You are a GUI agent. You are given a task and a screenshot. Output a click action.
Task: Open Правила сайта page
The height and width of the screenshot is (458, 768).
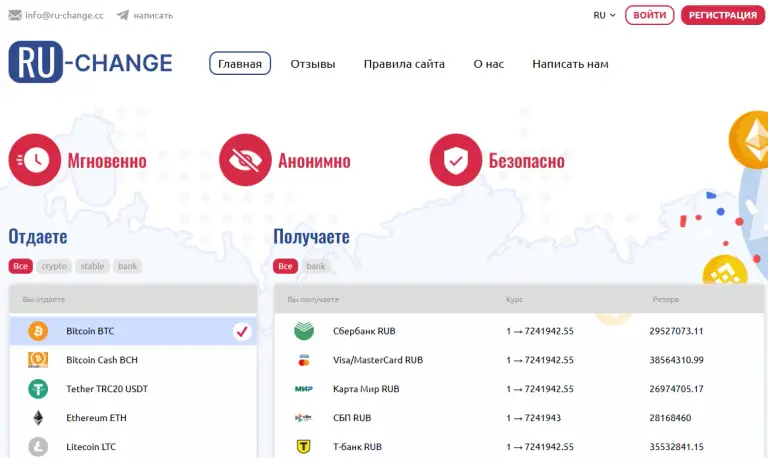click(404, 64)
